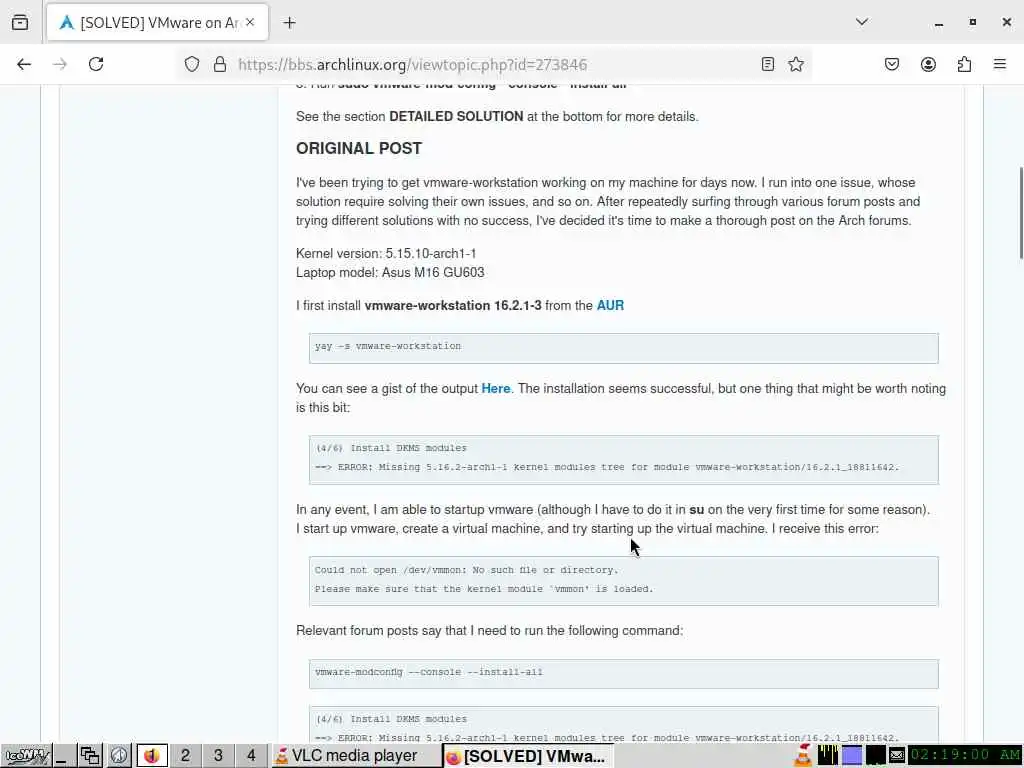Open the extensions panel

(964, 64)
